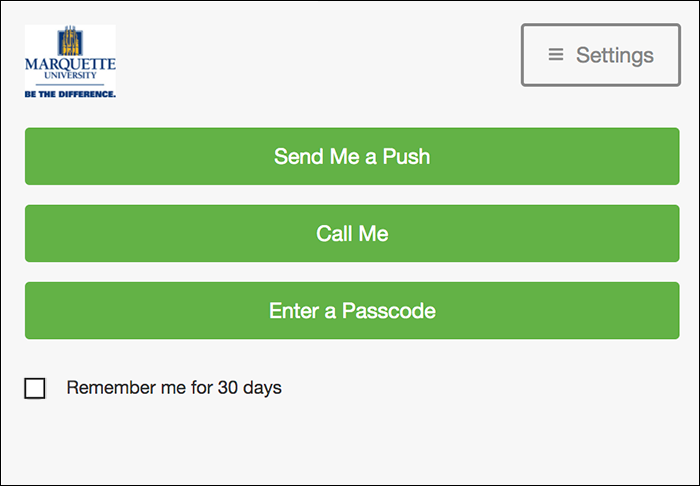The image size is (700, 486).
Task: Click the MARQUETTE wordmark in the logo
Action: tap(70, 65)
